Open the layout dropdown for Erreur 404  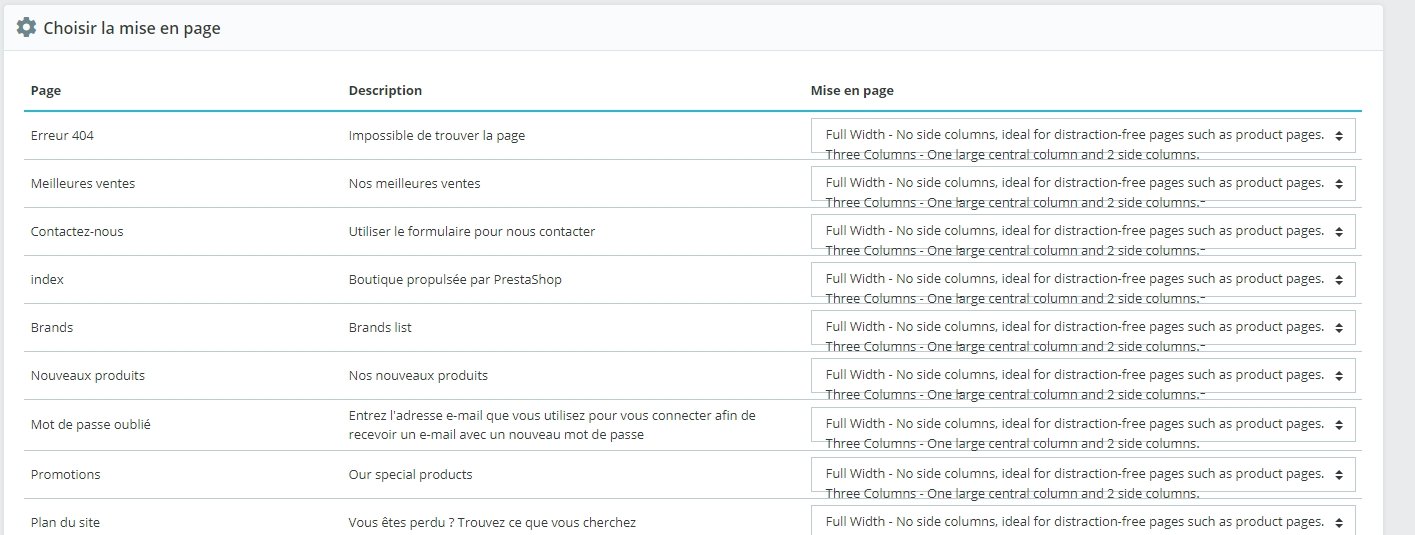pyautogui.click(x=1083, y=135)
